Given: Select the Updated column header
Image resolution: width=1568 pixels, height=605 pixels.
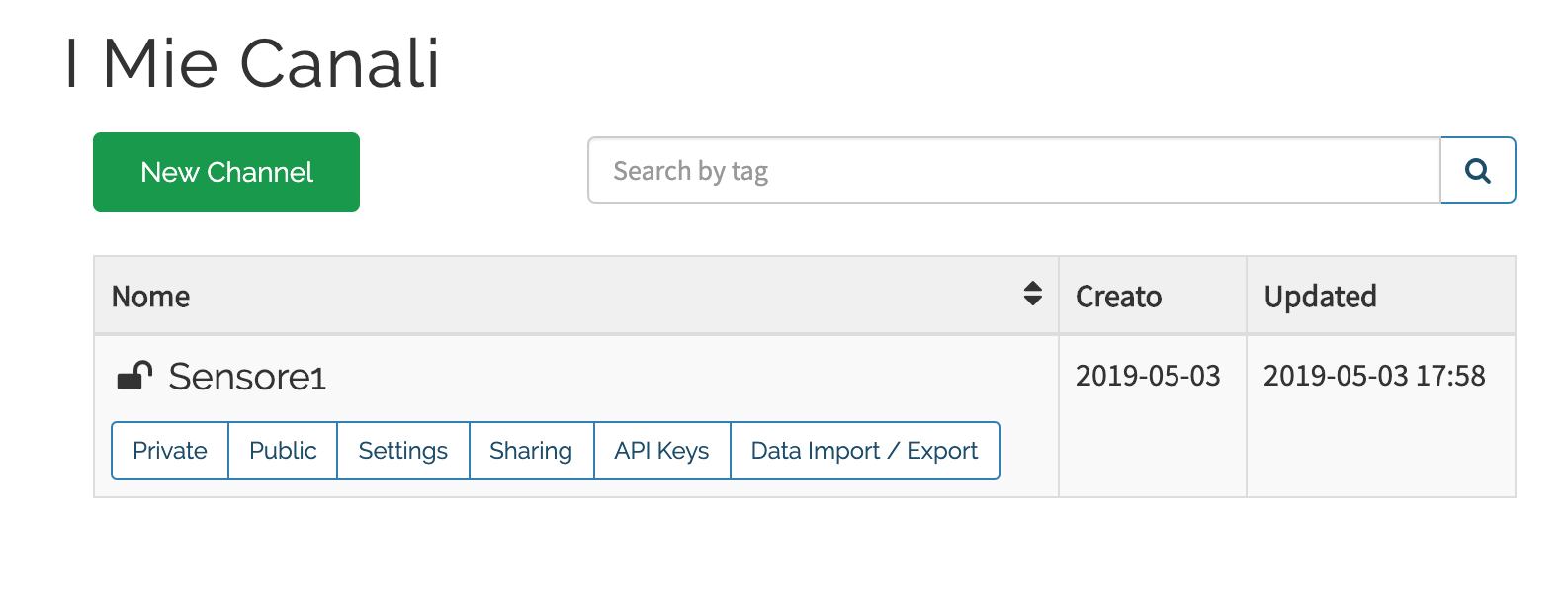Looking at the screenshot, I should click(1321, 296).
